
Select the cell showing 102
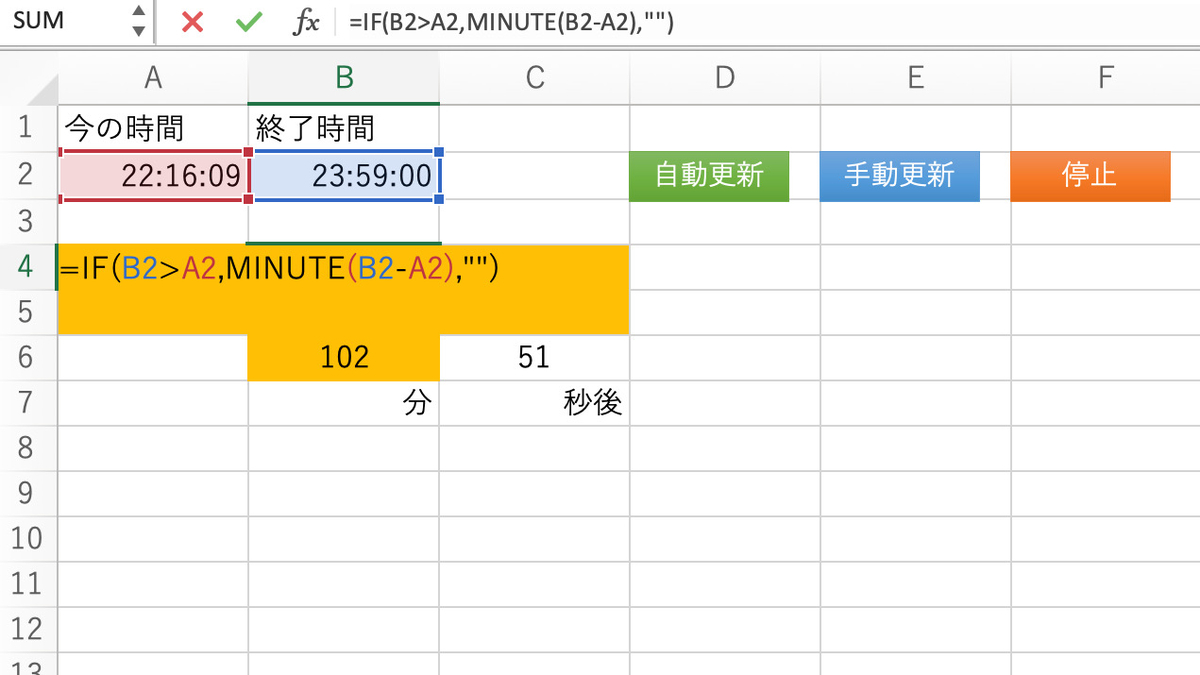pyautogui.click(x=344, y=356)
